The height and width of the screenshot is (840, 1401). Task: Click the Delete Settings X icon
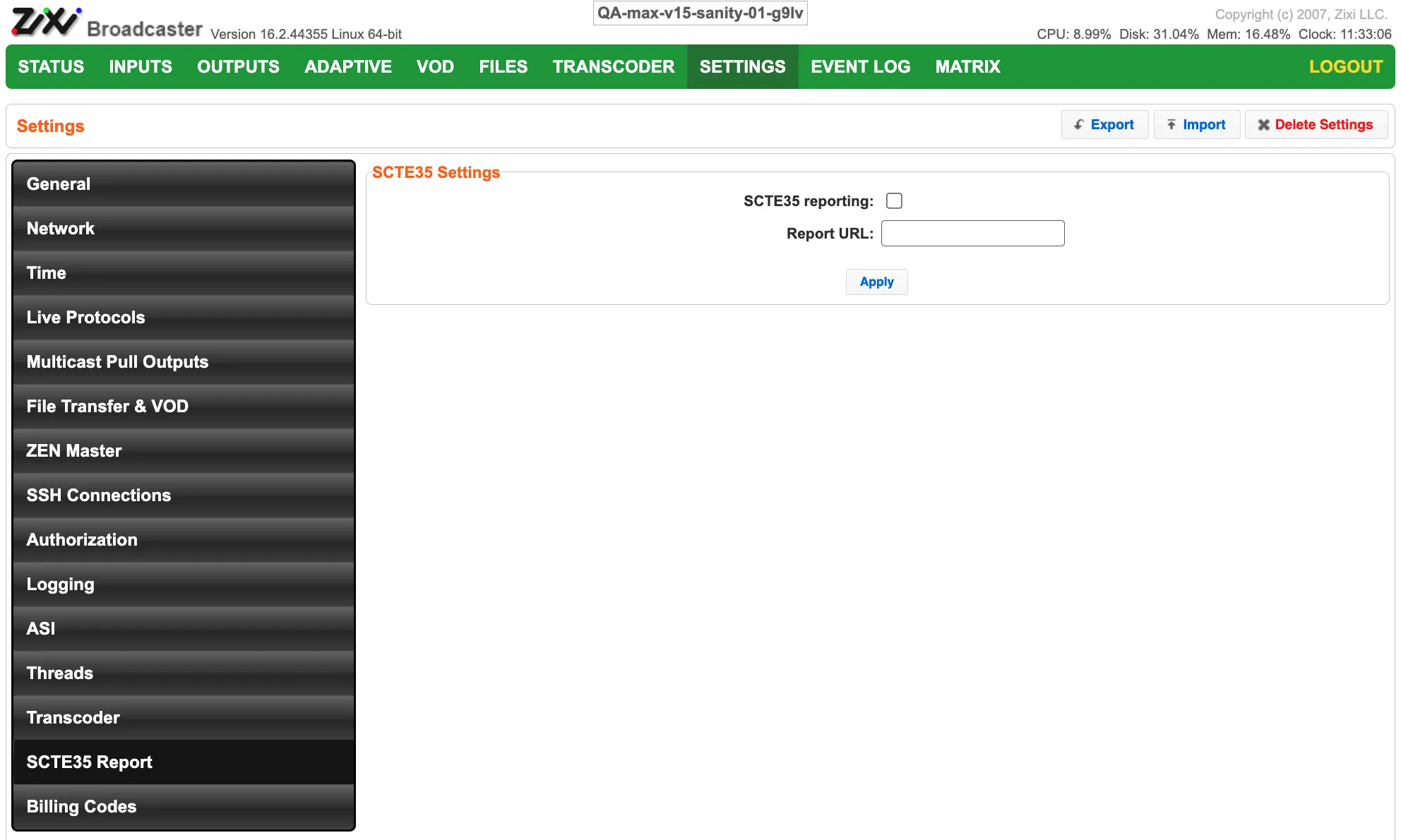[x=1263, y=125]
